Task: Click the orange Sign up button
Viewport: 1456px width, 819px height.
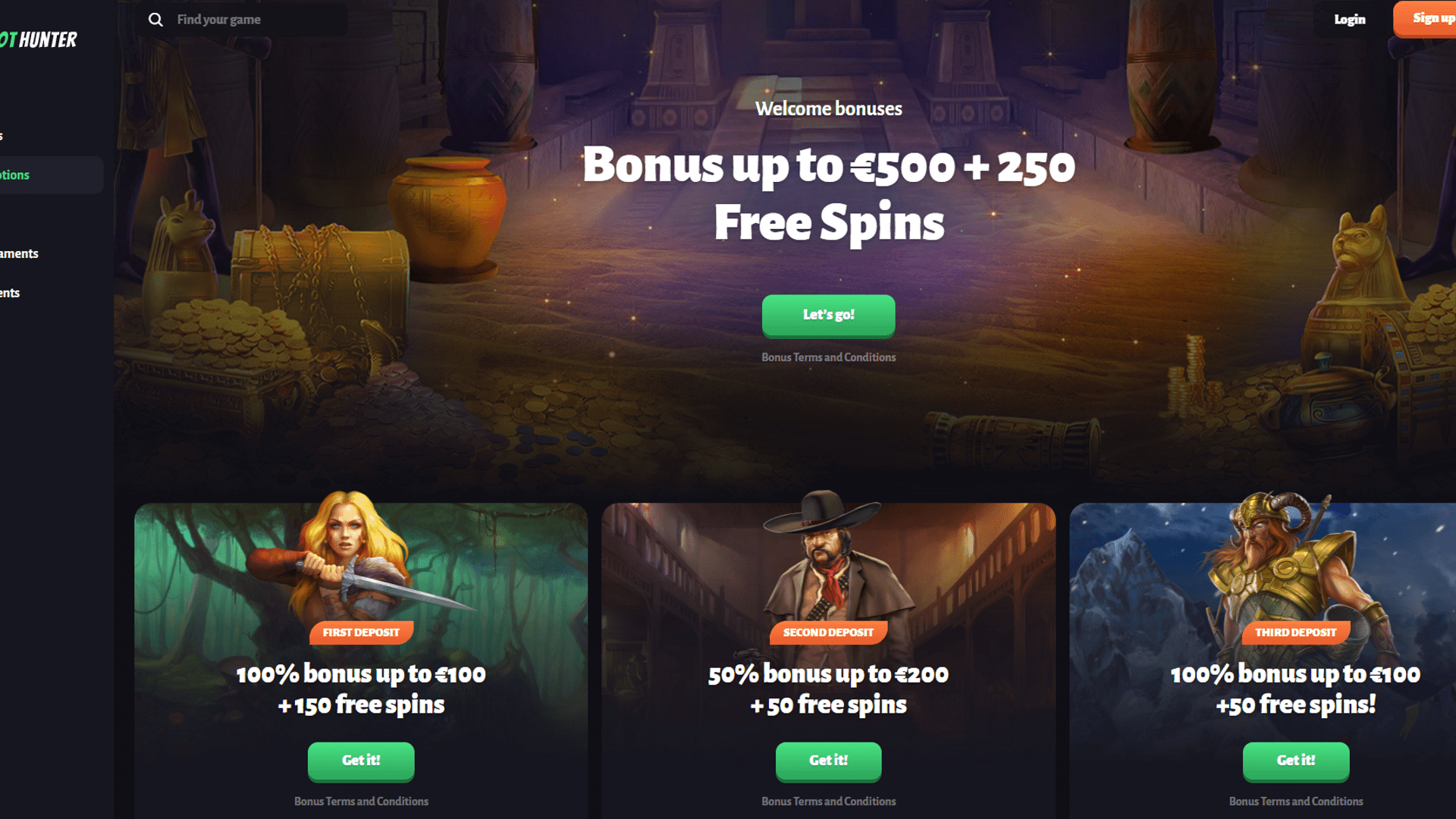Action: pos(1426,19)
